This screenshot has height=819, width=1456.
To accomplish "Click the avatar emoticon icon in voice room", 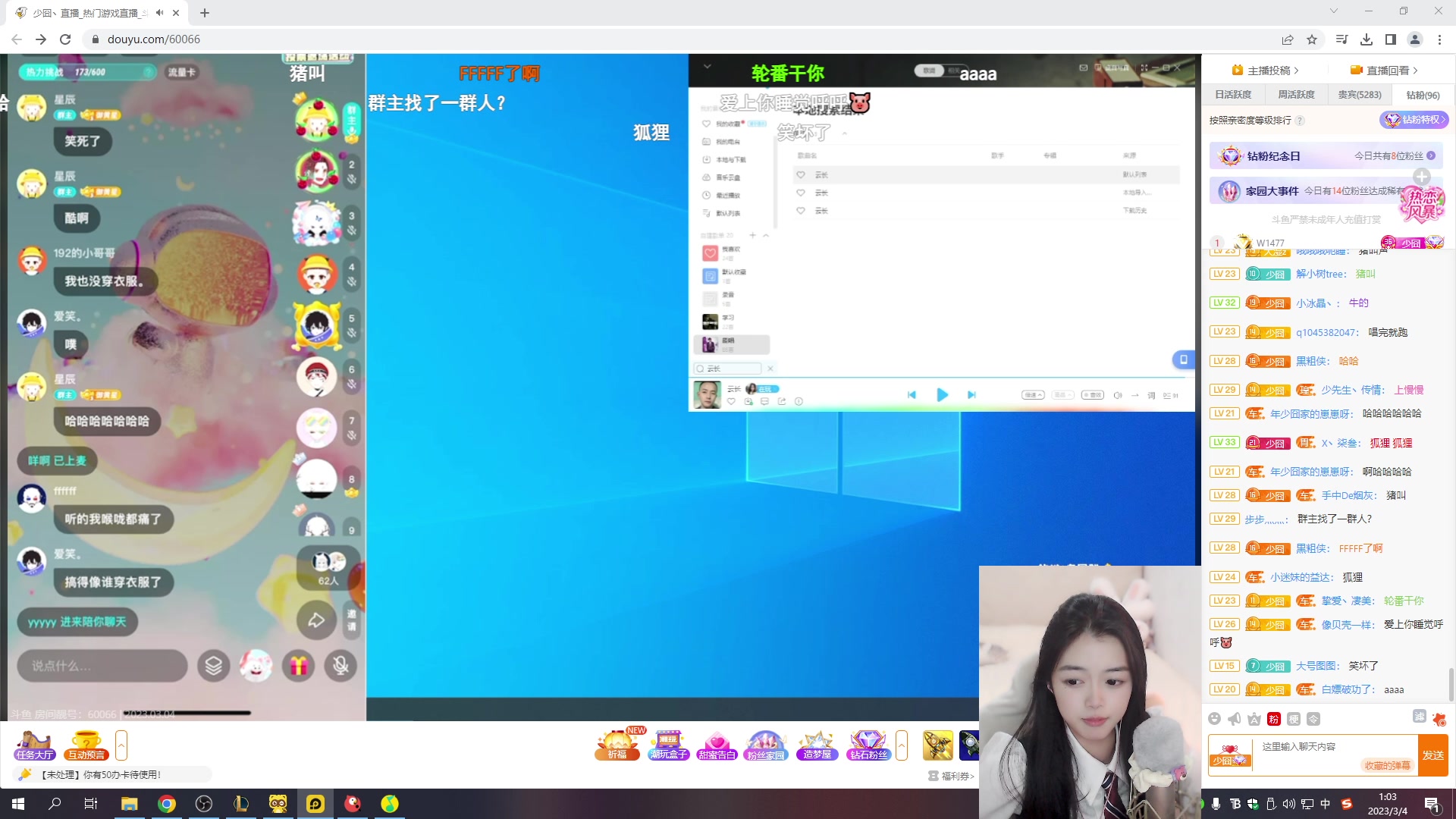I will coord(256,666).
